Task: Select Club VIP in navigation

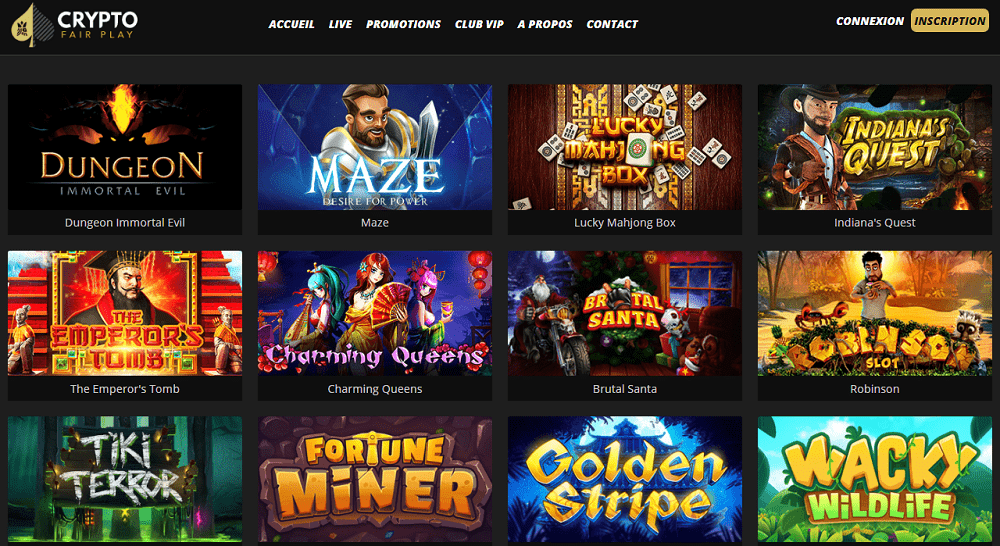Action: pyautogui.click(x=479, y=24)
